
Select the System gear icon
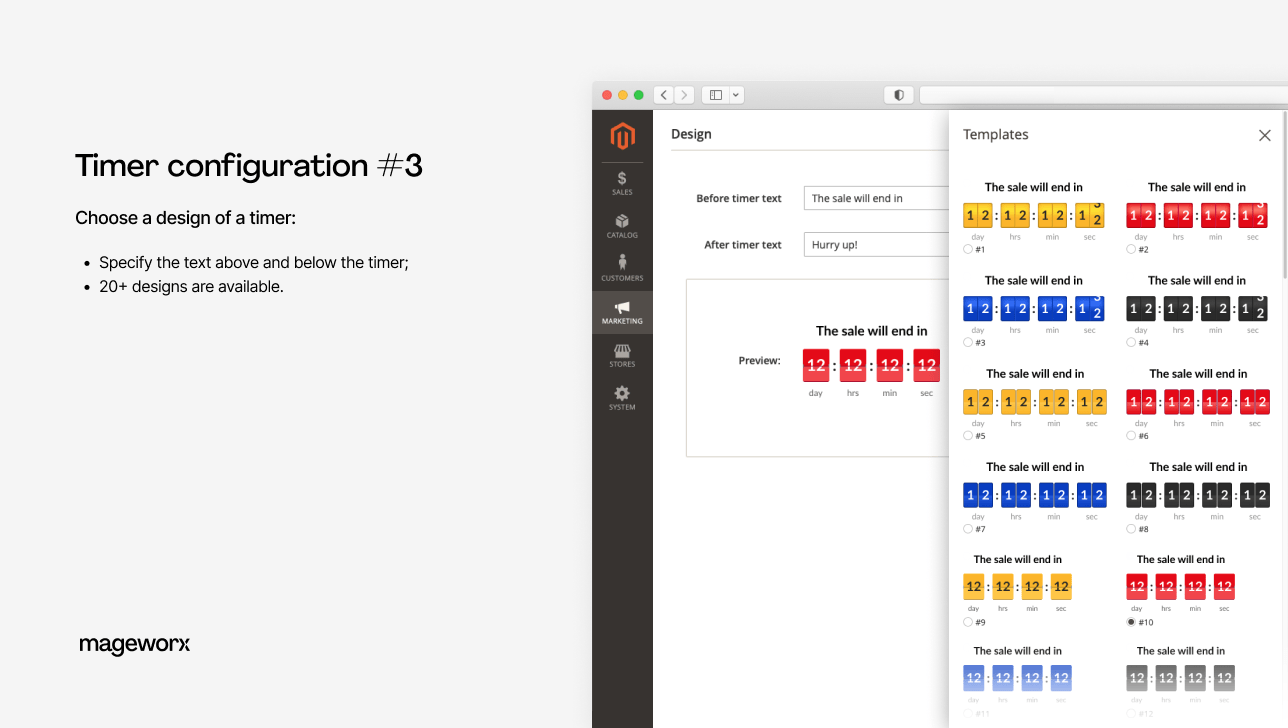[622, 394]
